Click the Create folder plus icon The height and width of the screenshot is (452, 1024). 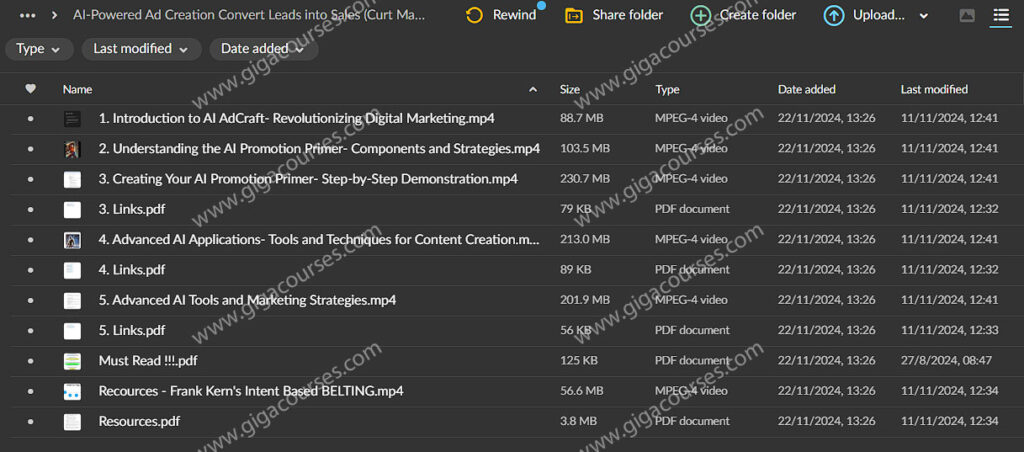(x=701, y=16)
